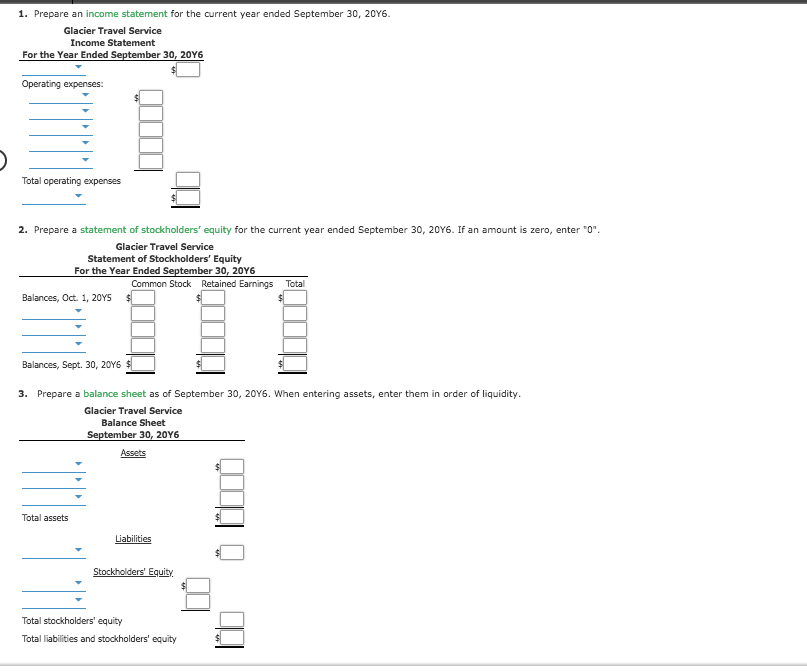Click first operating expense amount field

(151, 97)
